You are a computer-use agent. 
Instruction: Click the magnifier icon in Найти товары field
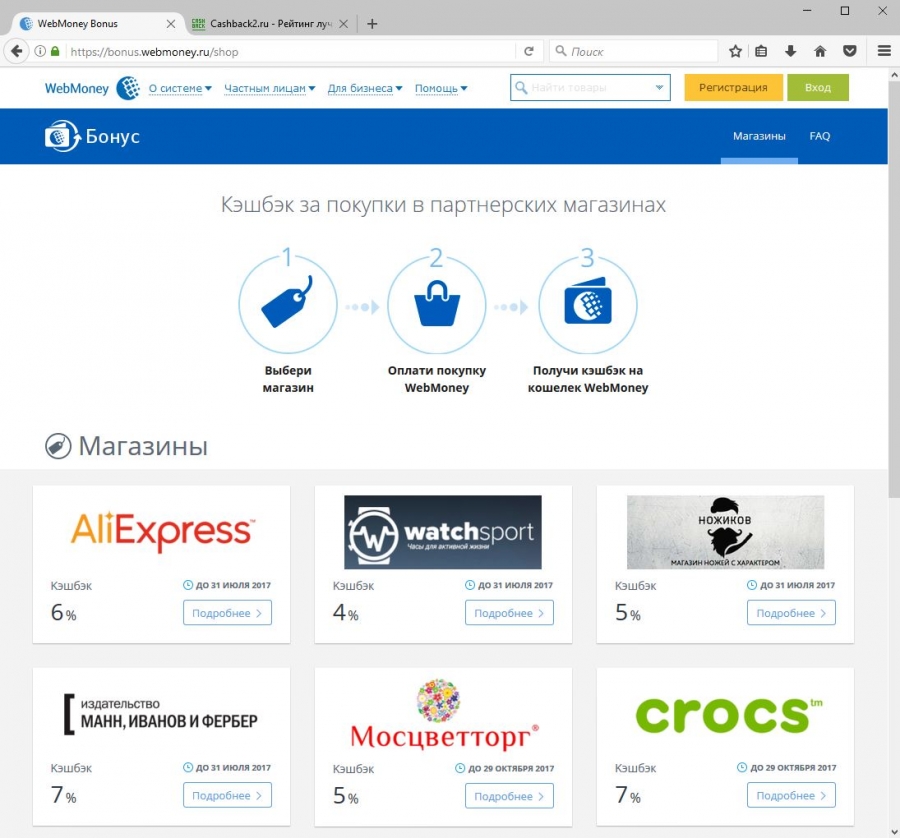[x=521, y=87]
